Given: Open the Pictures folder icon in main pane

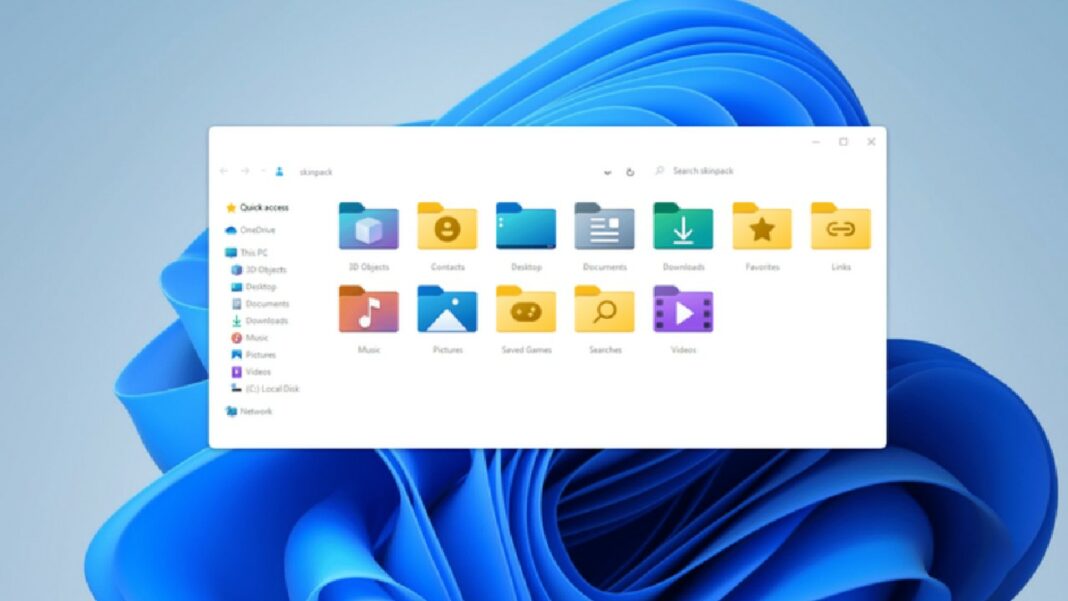Looking at the screenshot, I should coord(447,309).
